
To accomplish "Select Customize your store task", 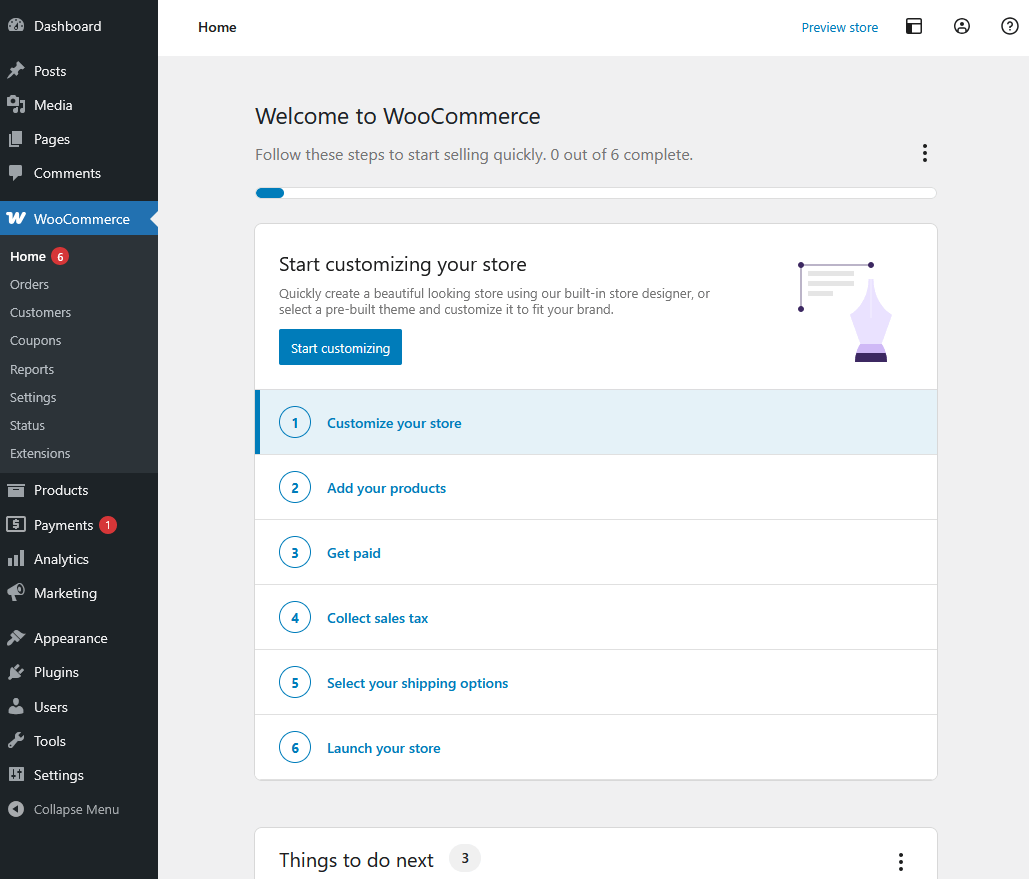I will click(596, 422).
